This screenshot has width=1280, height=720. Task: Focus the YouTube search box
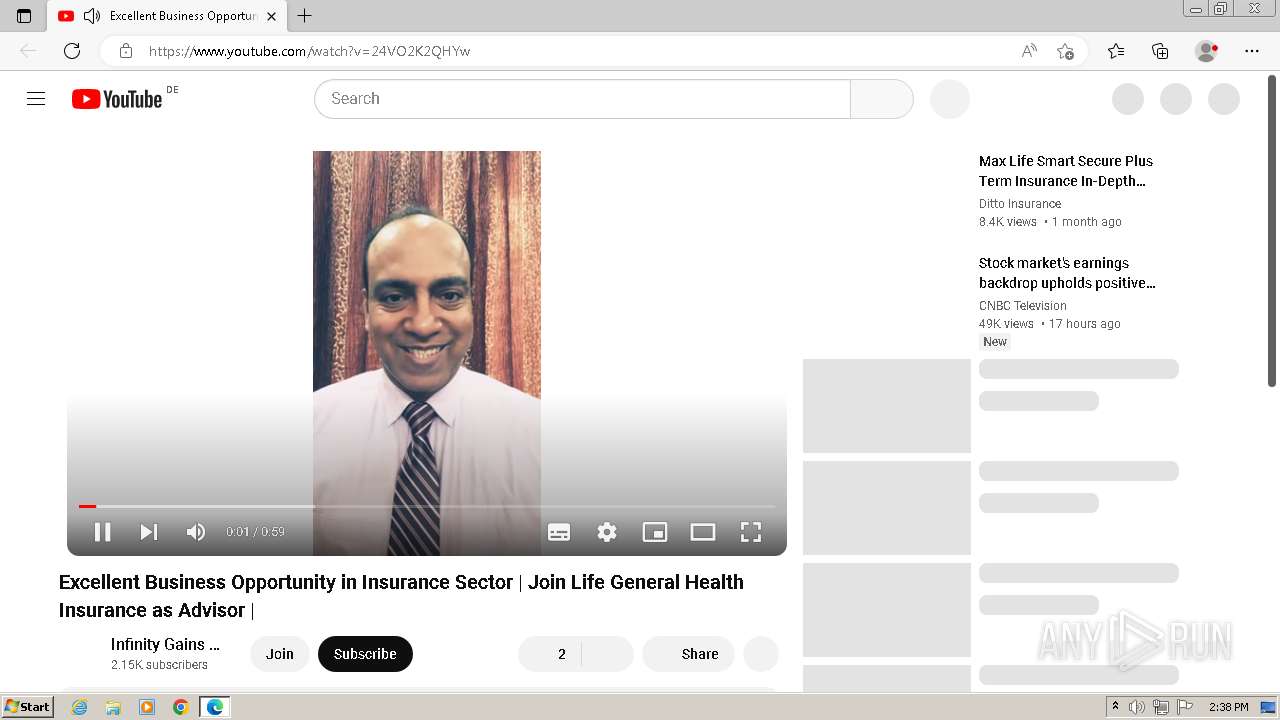(582, 99)
